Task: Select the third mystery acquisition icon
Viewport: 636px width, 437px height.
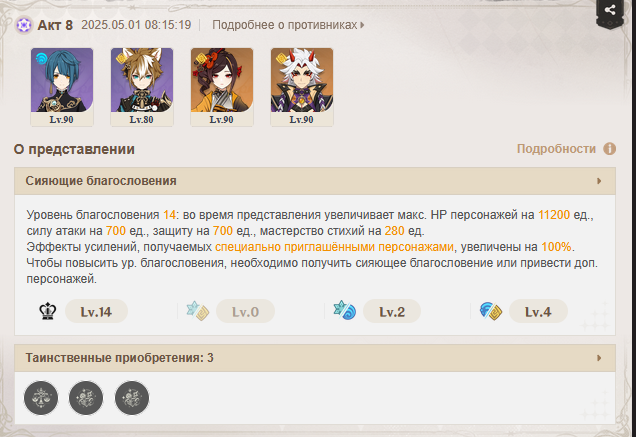Action: pos(132,398)
